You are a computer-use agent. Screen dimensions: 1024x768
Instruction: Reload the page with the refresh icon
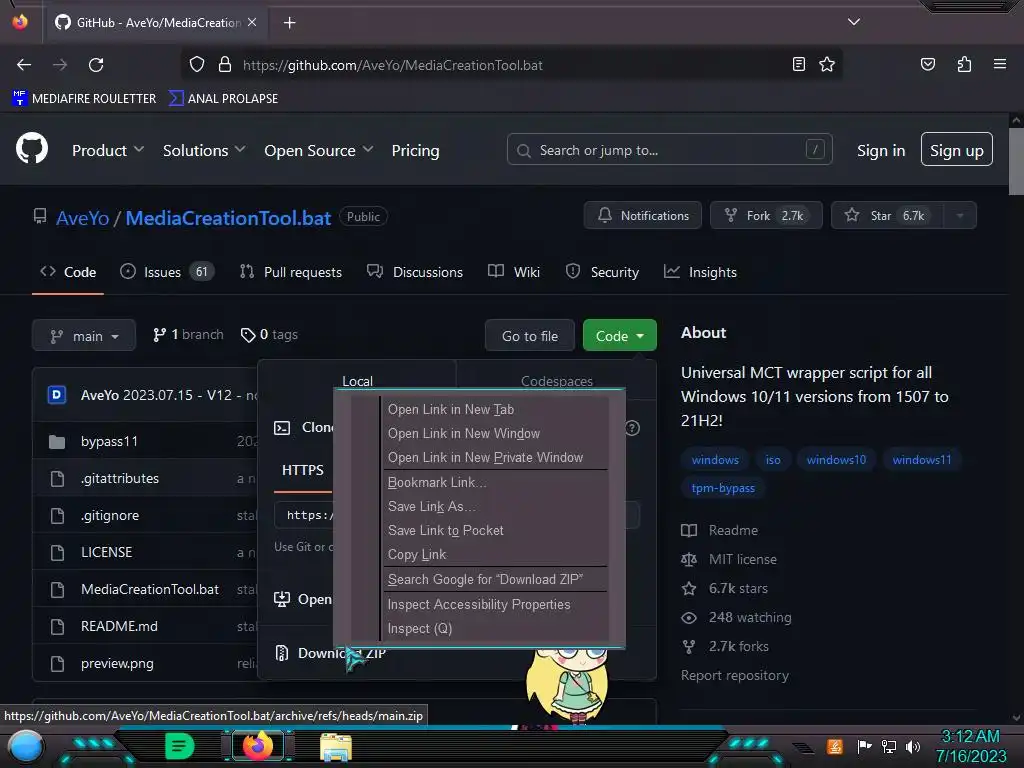[x=96, y=65]
